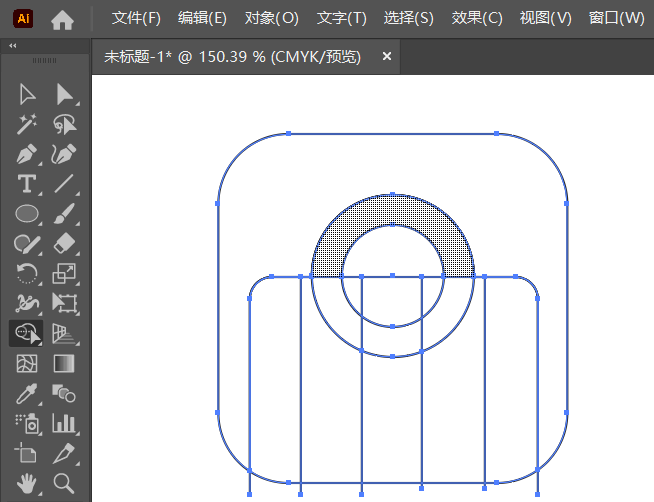Select the Perspective Grid tool

[x=64, y=334]
